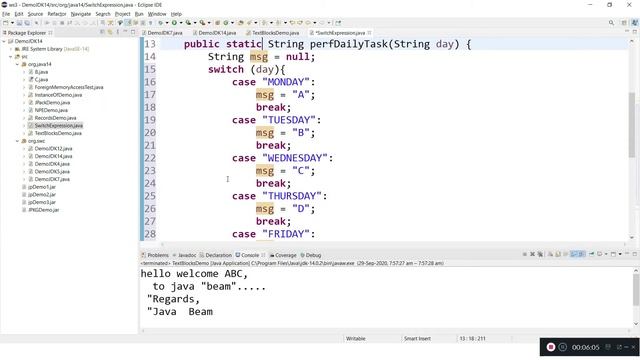This screenshot has height=360, width=640.
Task: Open the Declaration view tab
Action: (216, 255)
